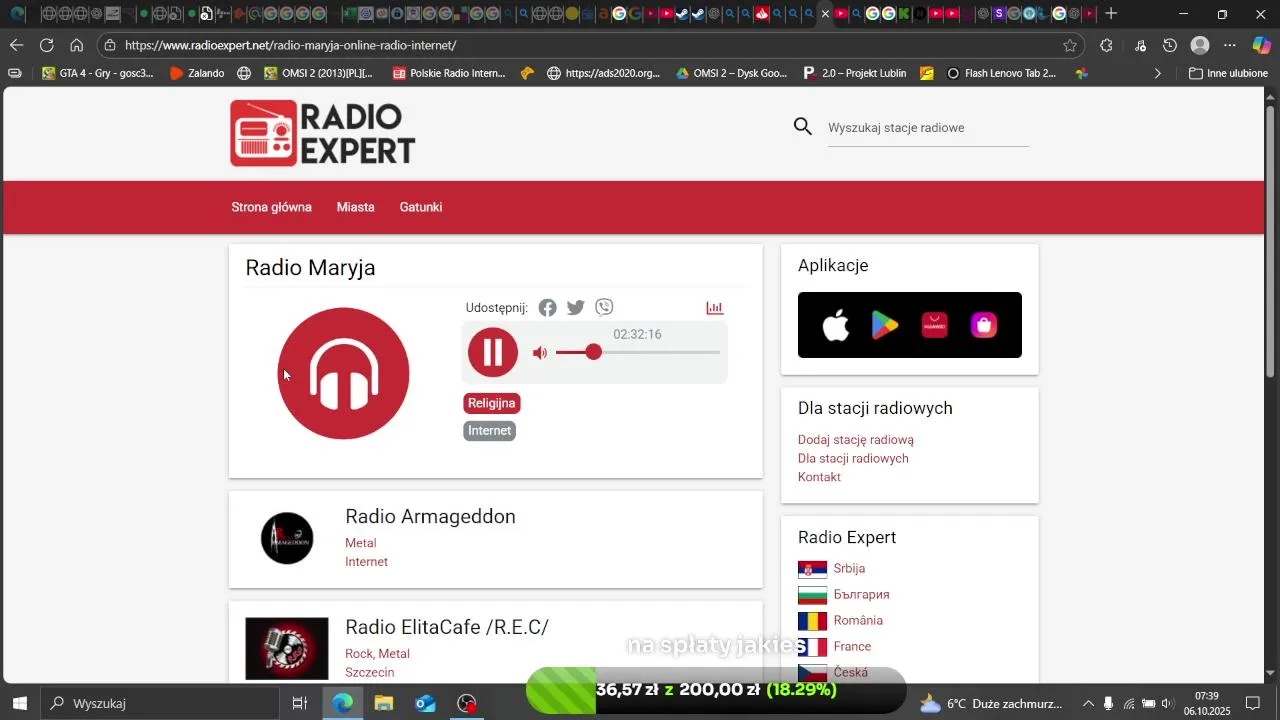Open the browser extensions puzzle icon
The width and height of the screenshot is (1280, 720).
pos(1107,45)
